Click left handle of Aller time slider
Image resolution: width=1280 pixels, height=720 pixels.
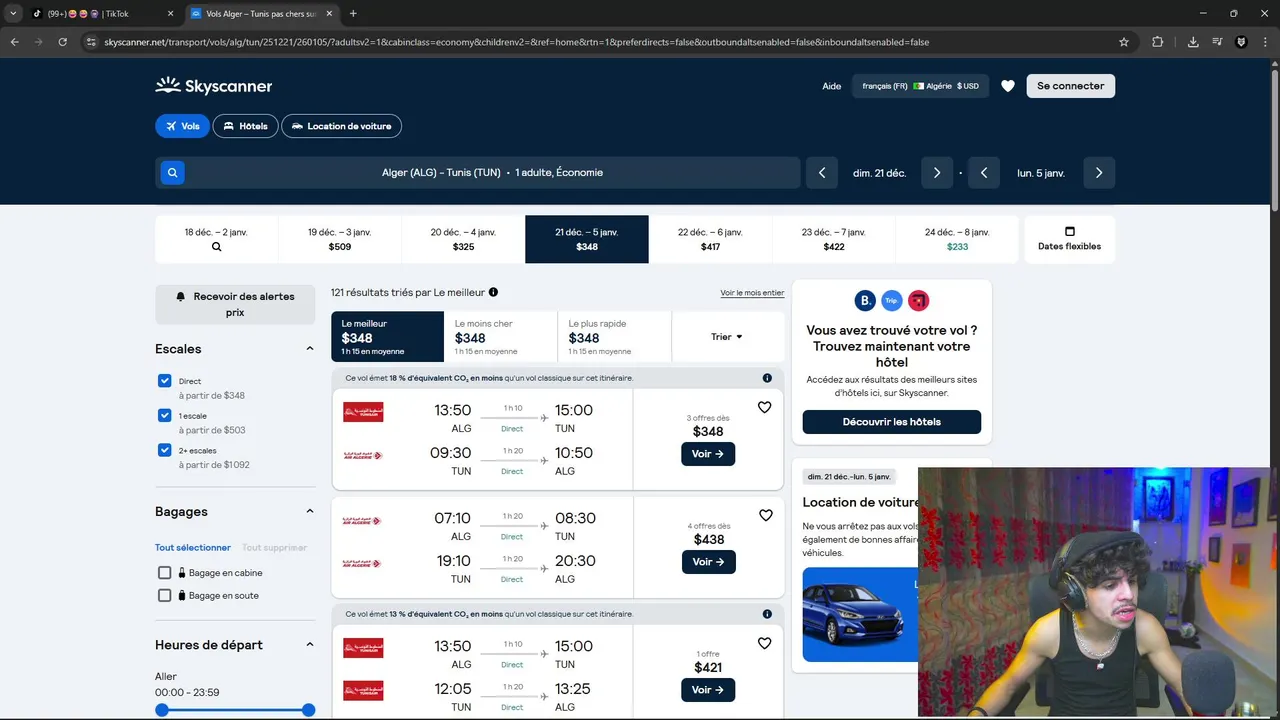(162, 710)
